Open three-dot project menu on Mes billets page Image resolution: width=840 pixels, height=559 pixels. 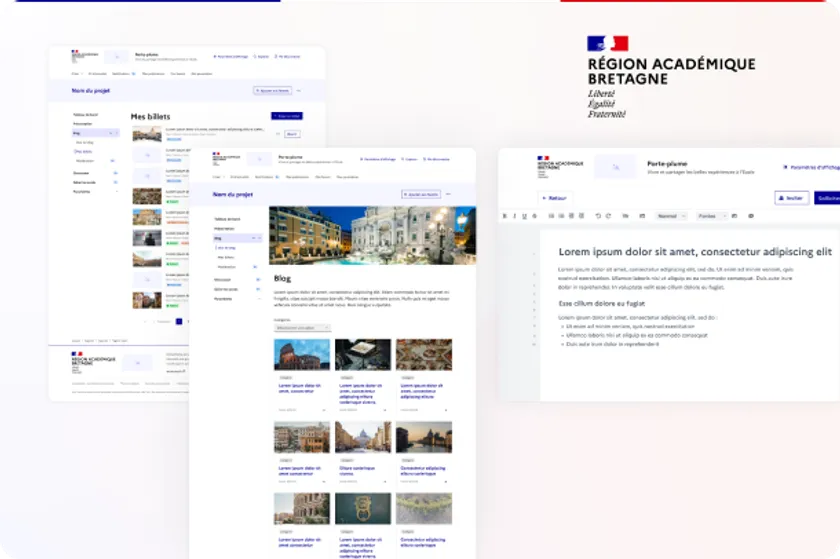click(x=298, y=91)
